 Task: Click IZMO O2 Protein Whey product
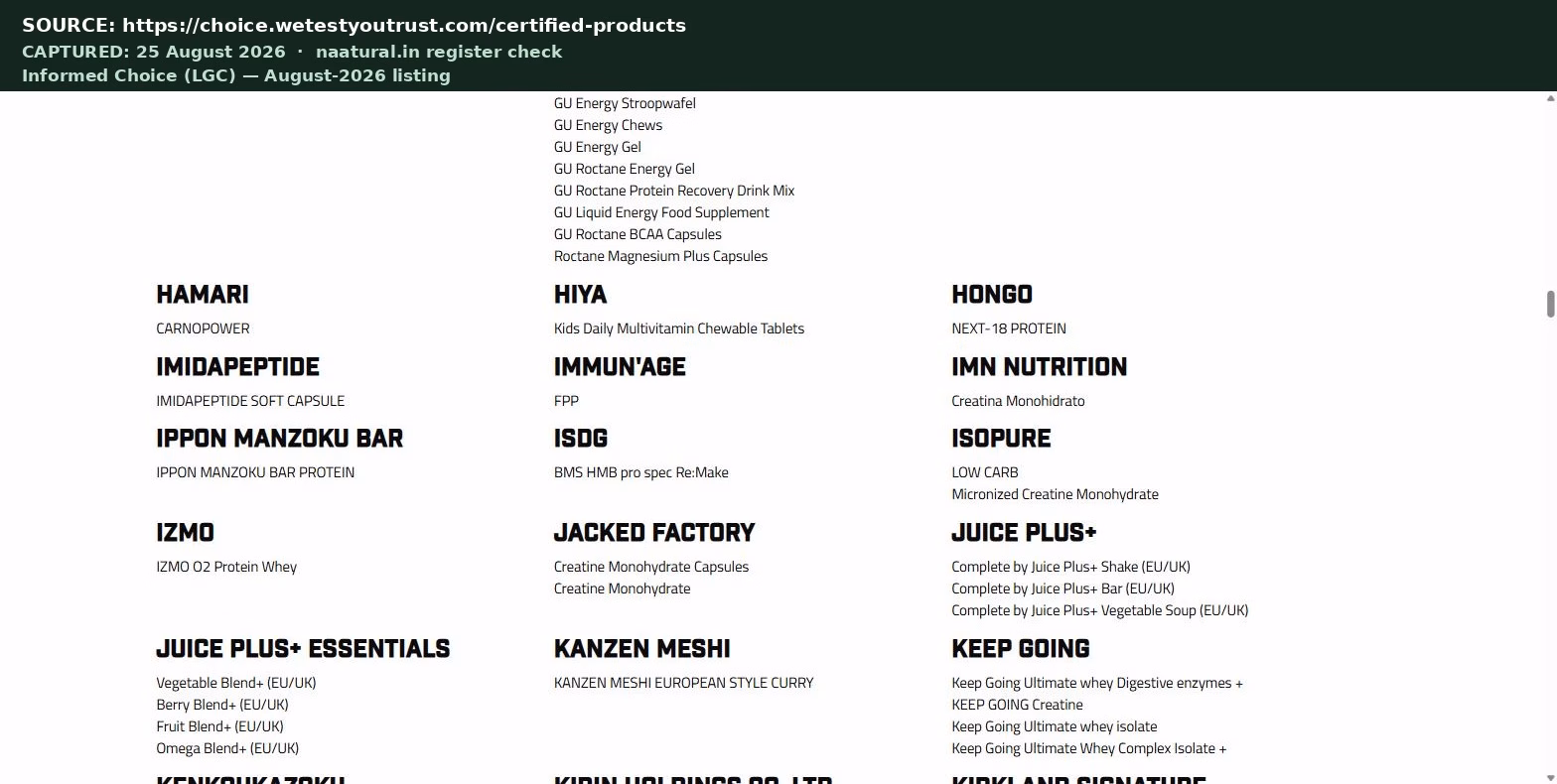pos(226,567)
